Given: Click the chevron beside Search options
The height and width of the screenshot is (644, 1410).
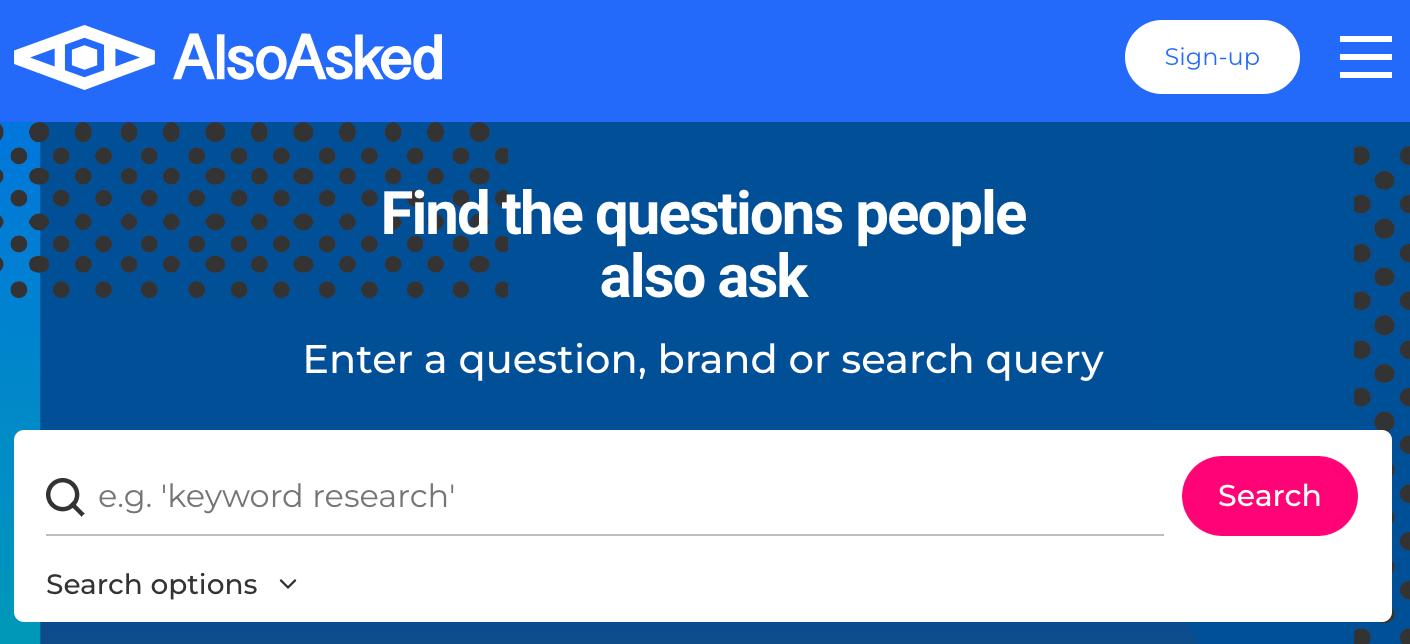Looking at the screenshot, I should pyautogui.click(x=288, y=584).
